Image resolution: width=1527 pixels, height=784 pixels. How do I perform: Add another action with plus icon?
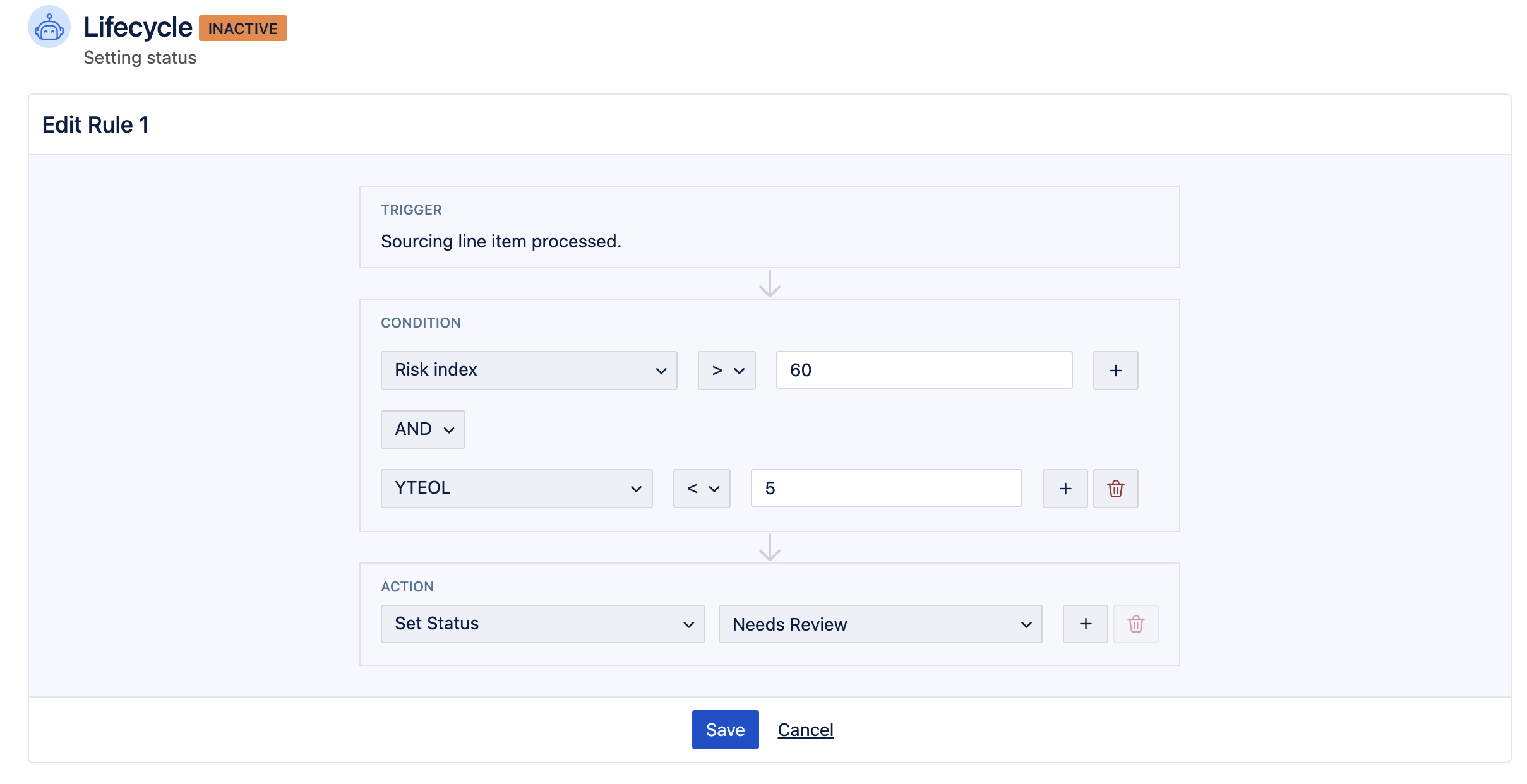(1085, 624)
